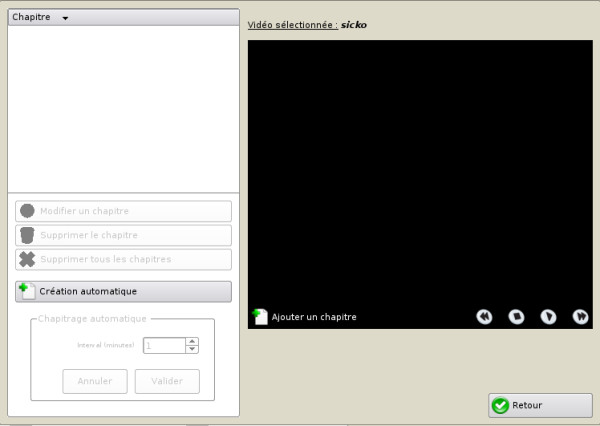This screenshot has width=600, height=426.
Task: Click the play icon under video
Action: pyautogui.click(x=548, y=317)
